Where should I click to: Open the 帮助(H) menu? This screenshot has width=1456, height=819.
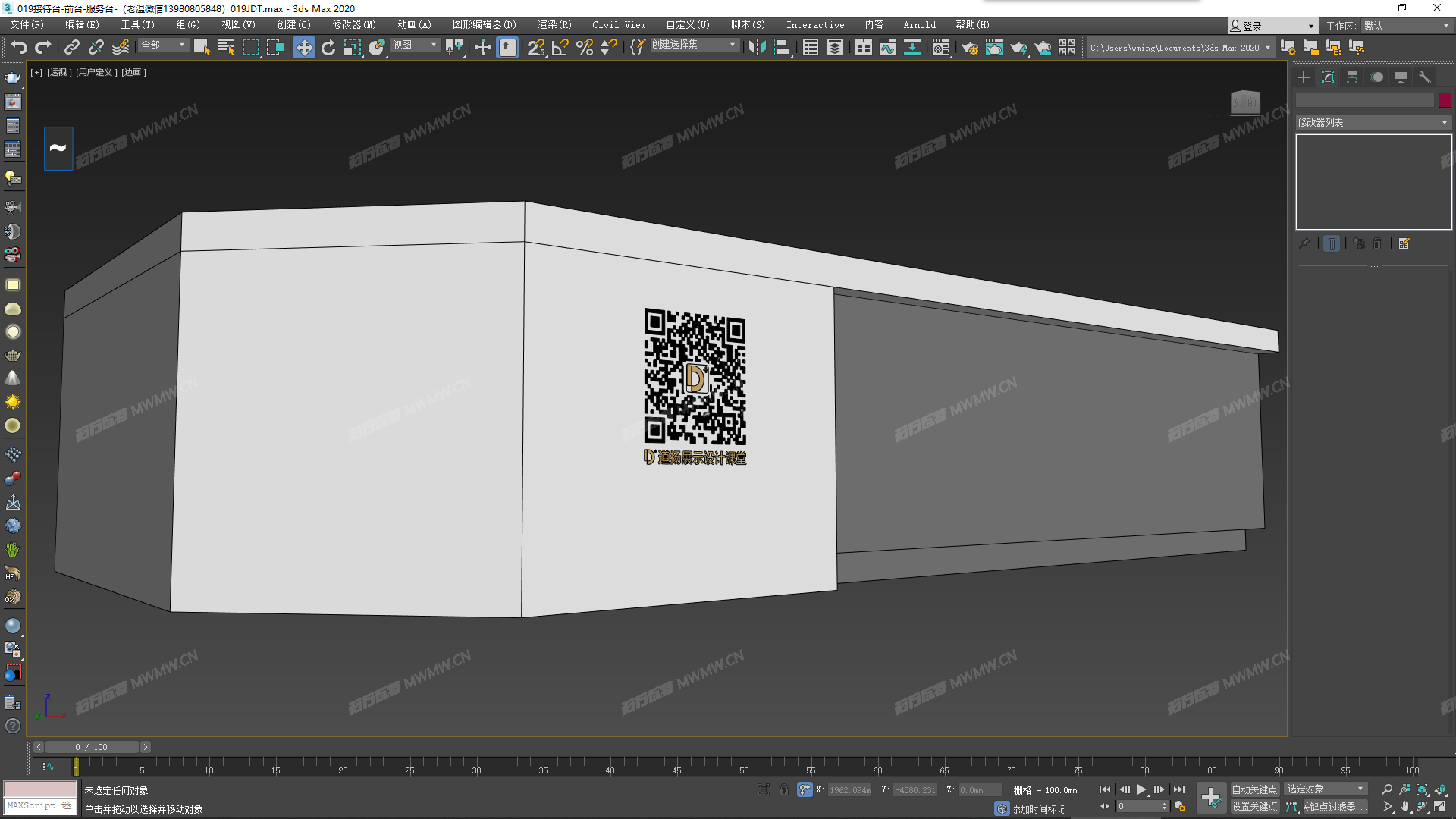click(973, 25)
